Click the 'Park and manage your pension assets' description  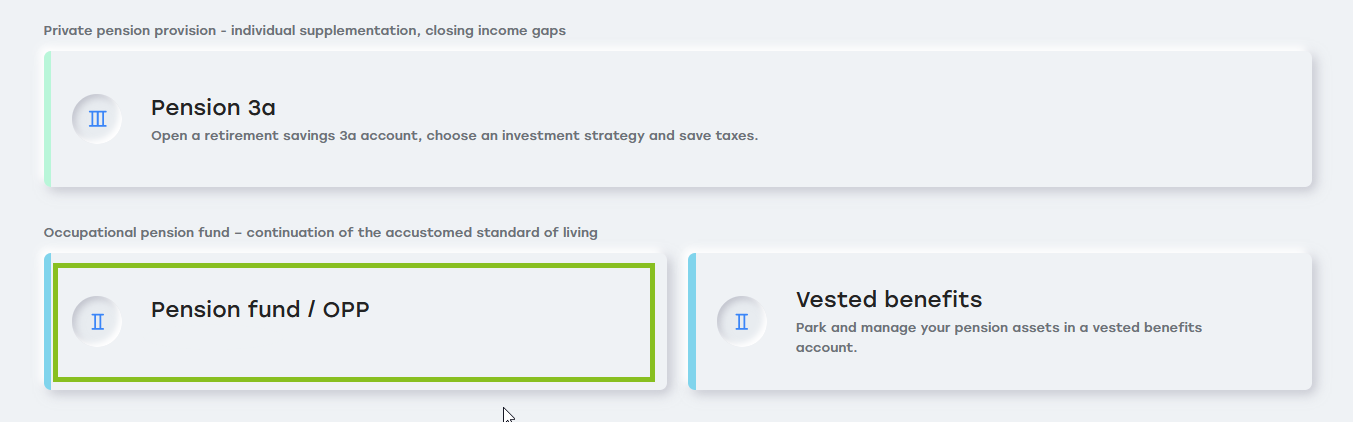[998, 338]
